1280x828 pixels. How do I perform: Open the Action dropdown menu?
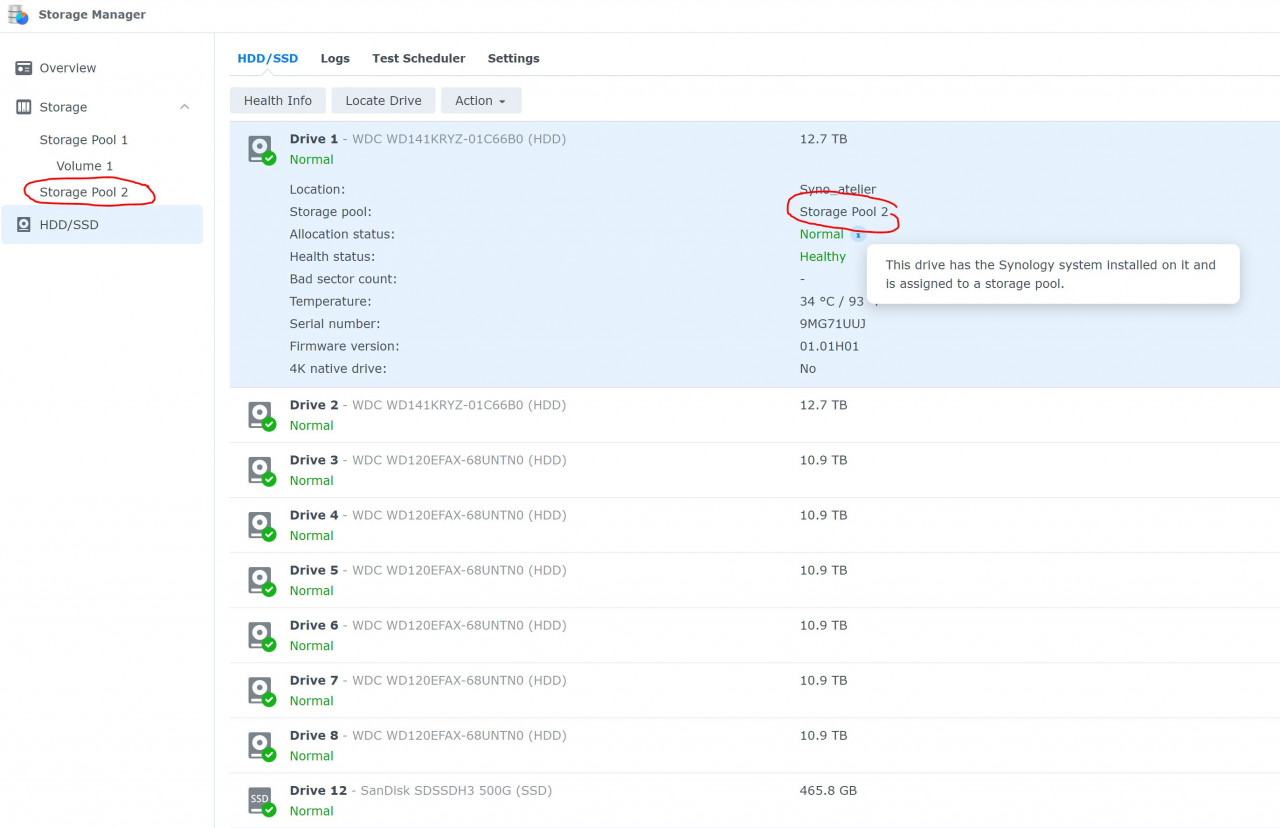480,101
